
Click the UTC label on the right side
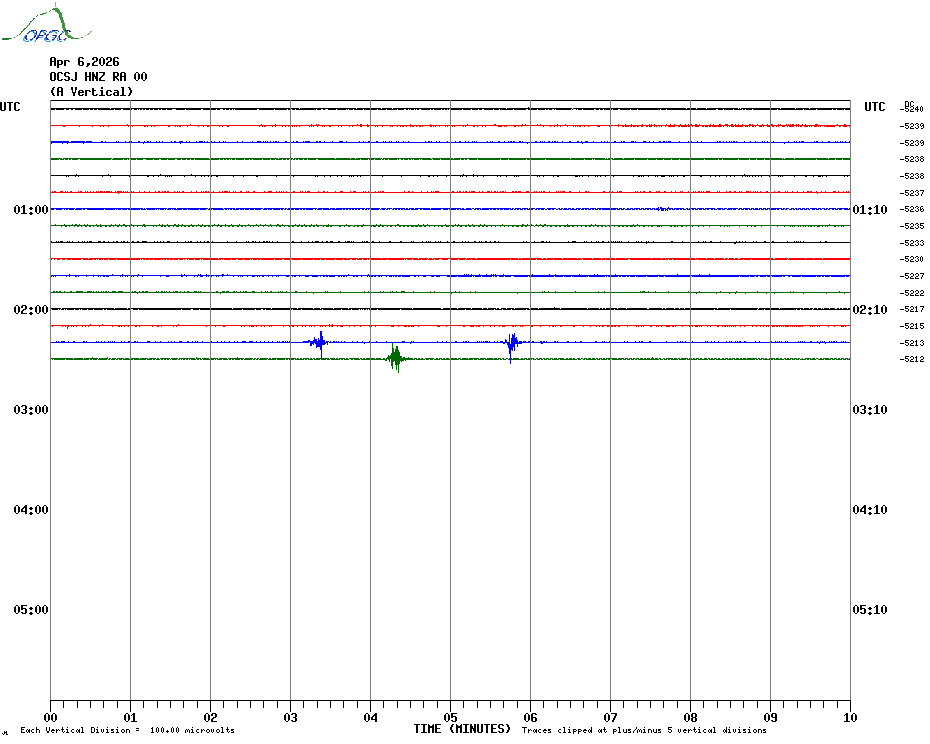[874, 107]
